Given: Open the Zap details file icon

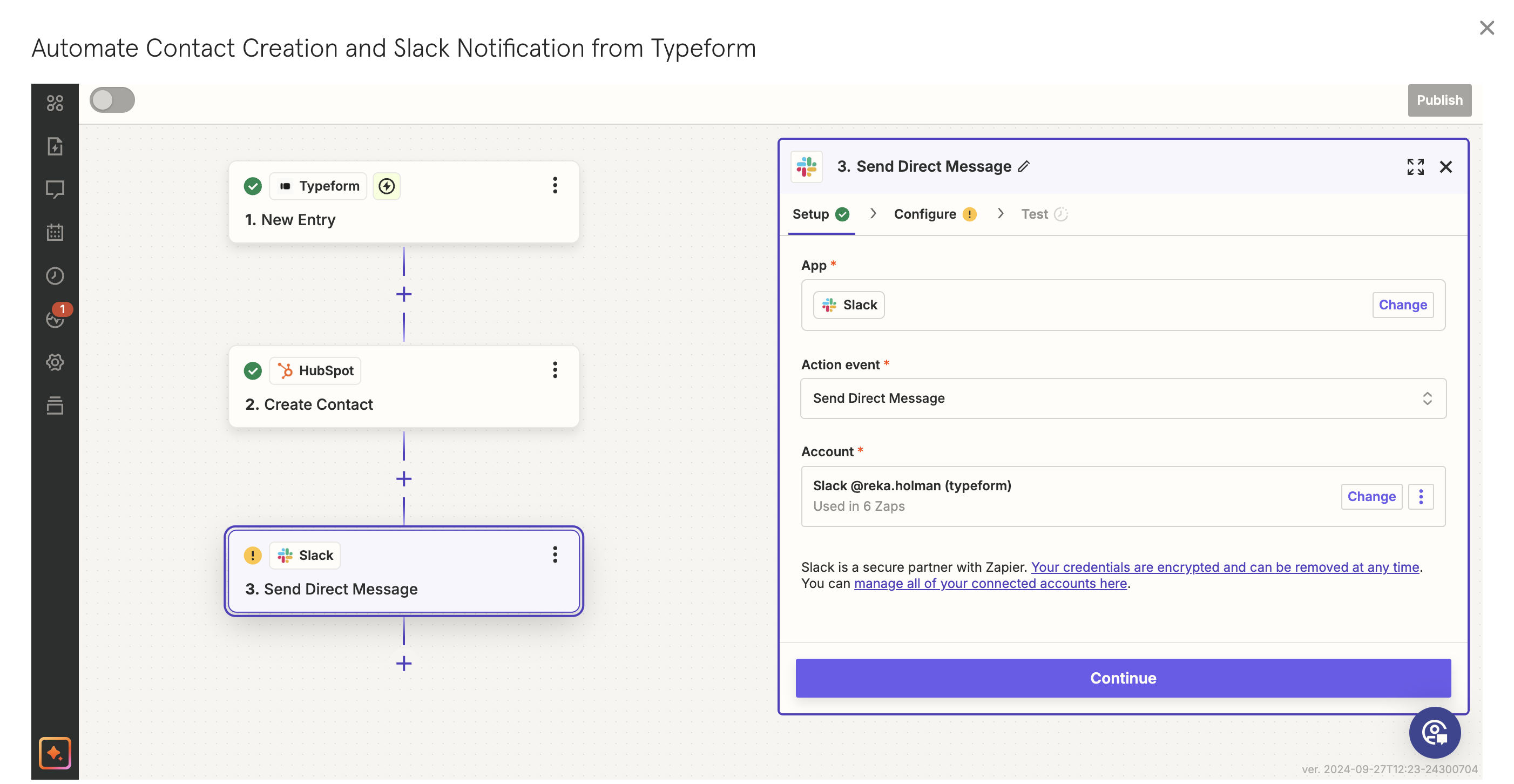Looking at the screenshot, I should [55, 146].
